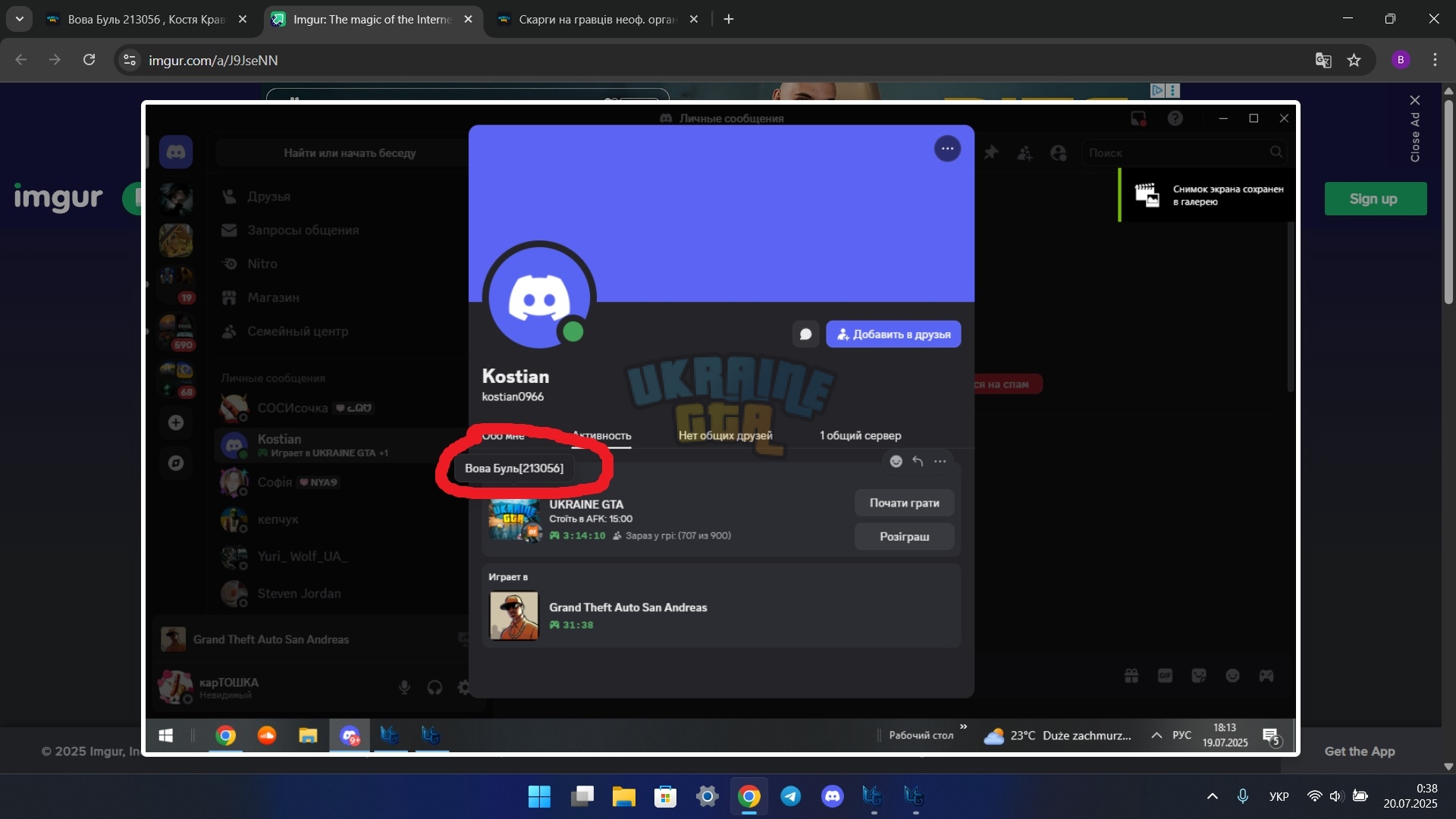Viewport: 1456px width, 819px height.
Task: View site information next to the URL
Action: [130, 60]
